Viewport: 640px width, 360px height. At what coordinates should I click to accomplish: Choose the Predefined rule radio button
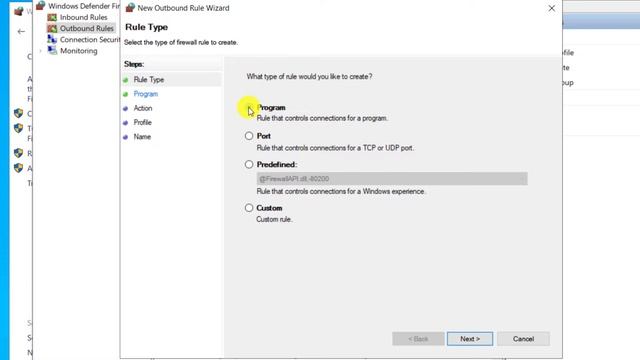click(249, 164)
